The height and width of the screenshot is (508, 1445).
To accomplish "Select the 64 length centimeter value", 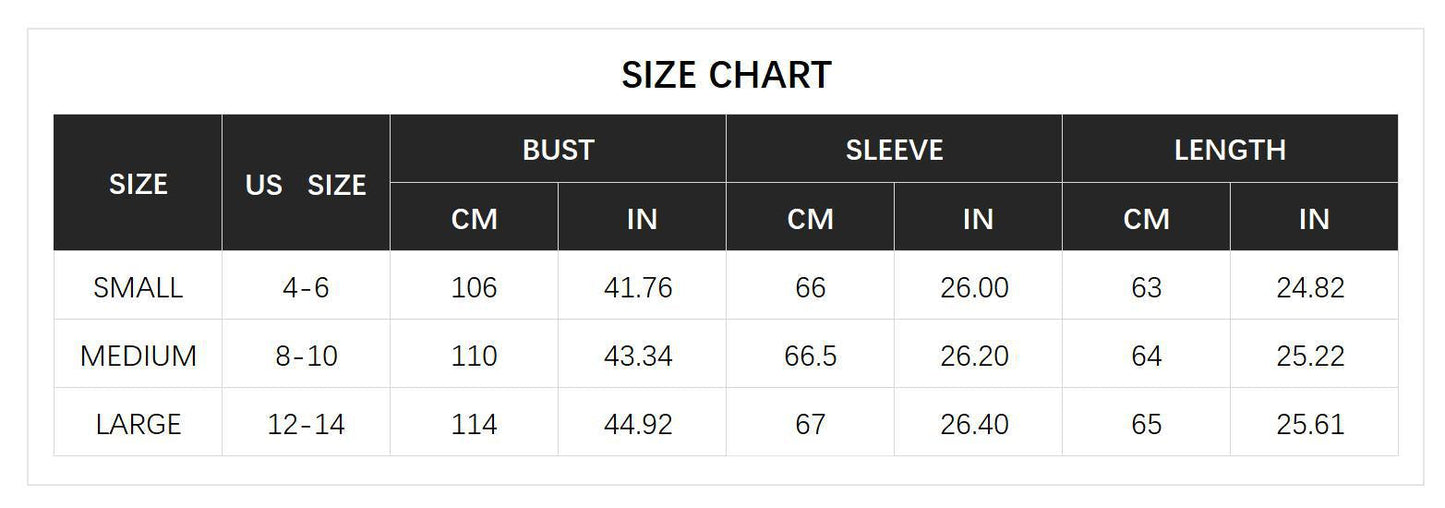I will tap(1146, 356).
